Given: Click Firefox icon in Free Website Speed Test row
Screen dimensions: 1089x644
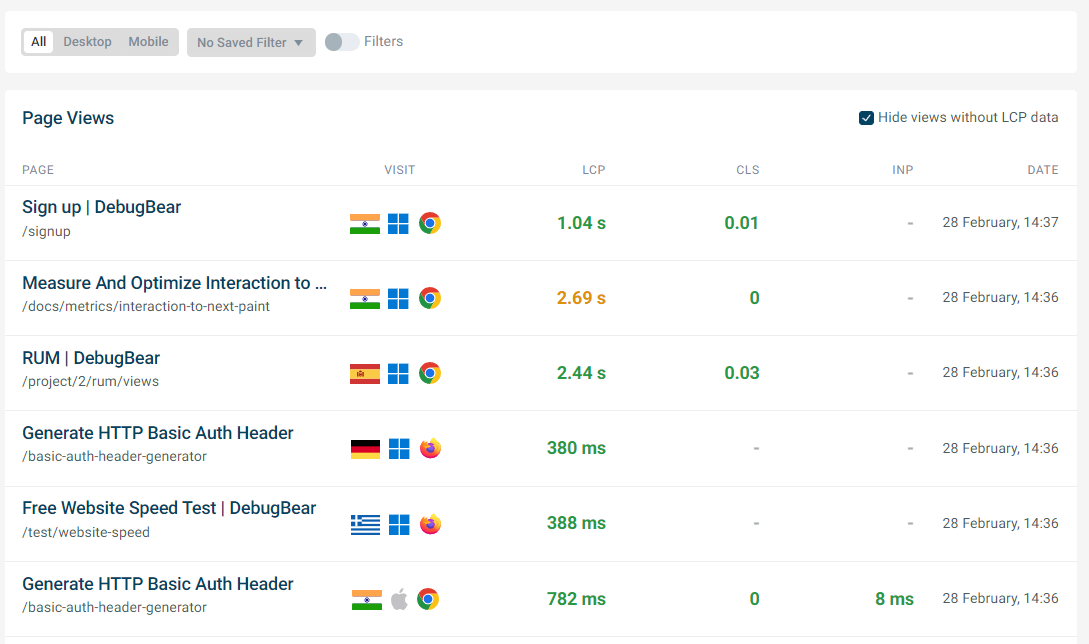Looking at the screenshot, I should [x=431, y=523].
